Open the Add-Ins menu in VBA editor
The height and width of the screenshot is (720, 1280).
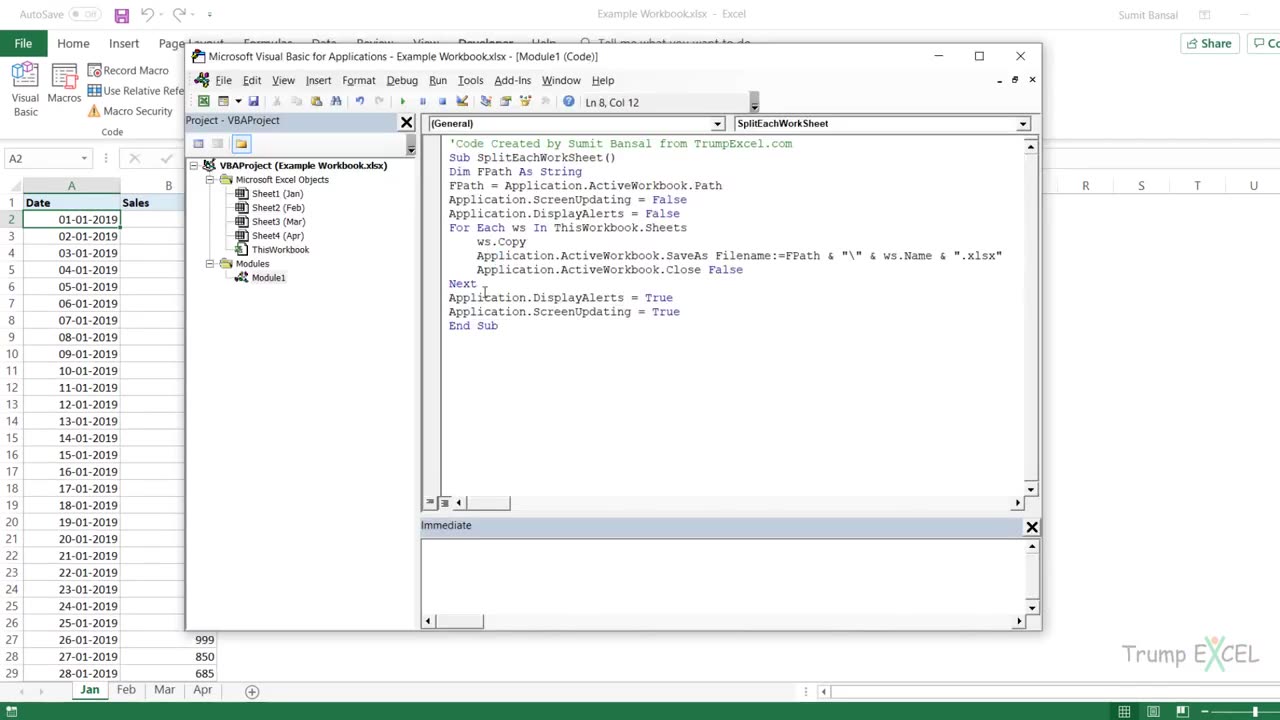(512, 80)
